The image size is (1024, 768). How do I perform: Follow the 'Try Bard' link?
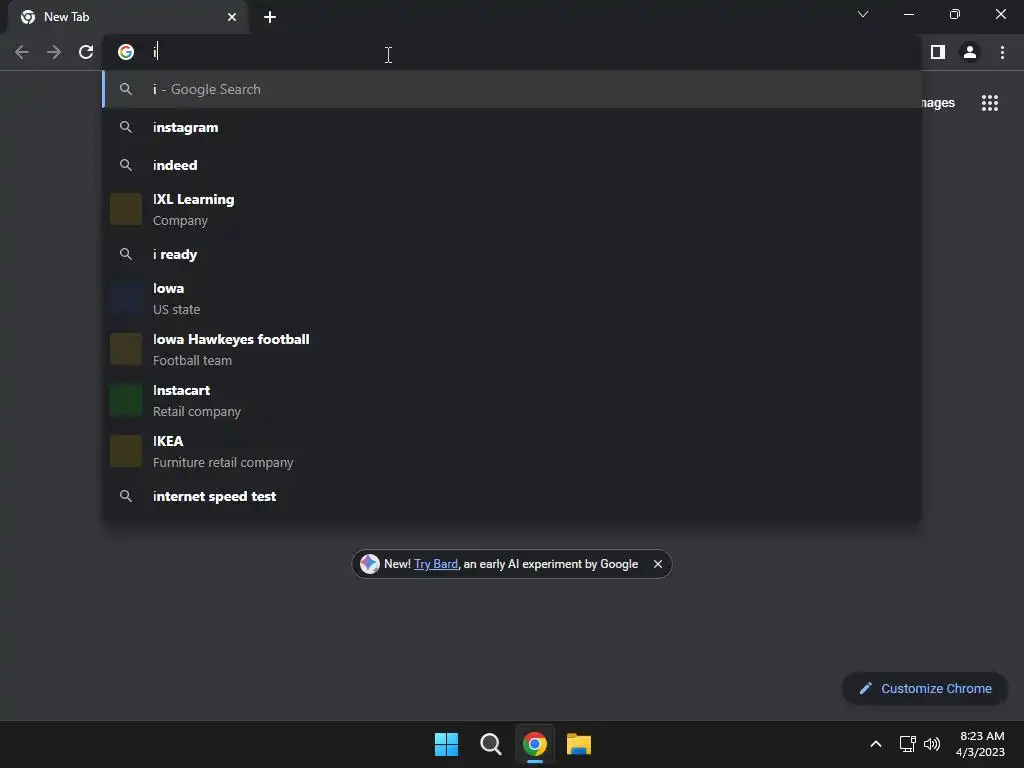pyautogui.click(x=436, y=564)
